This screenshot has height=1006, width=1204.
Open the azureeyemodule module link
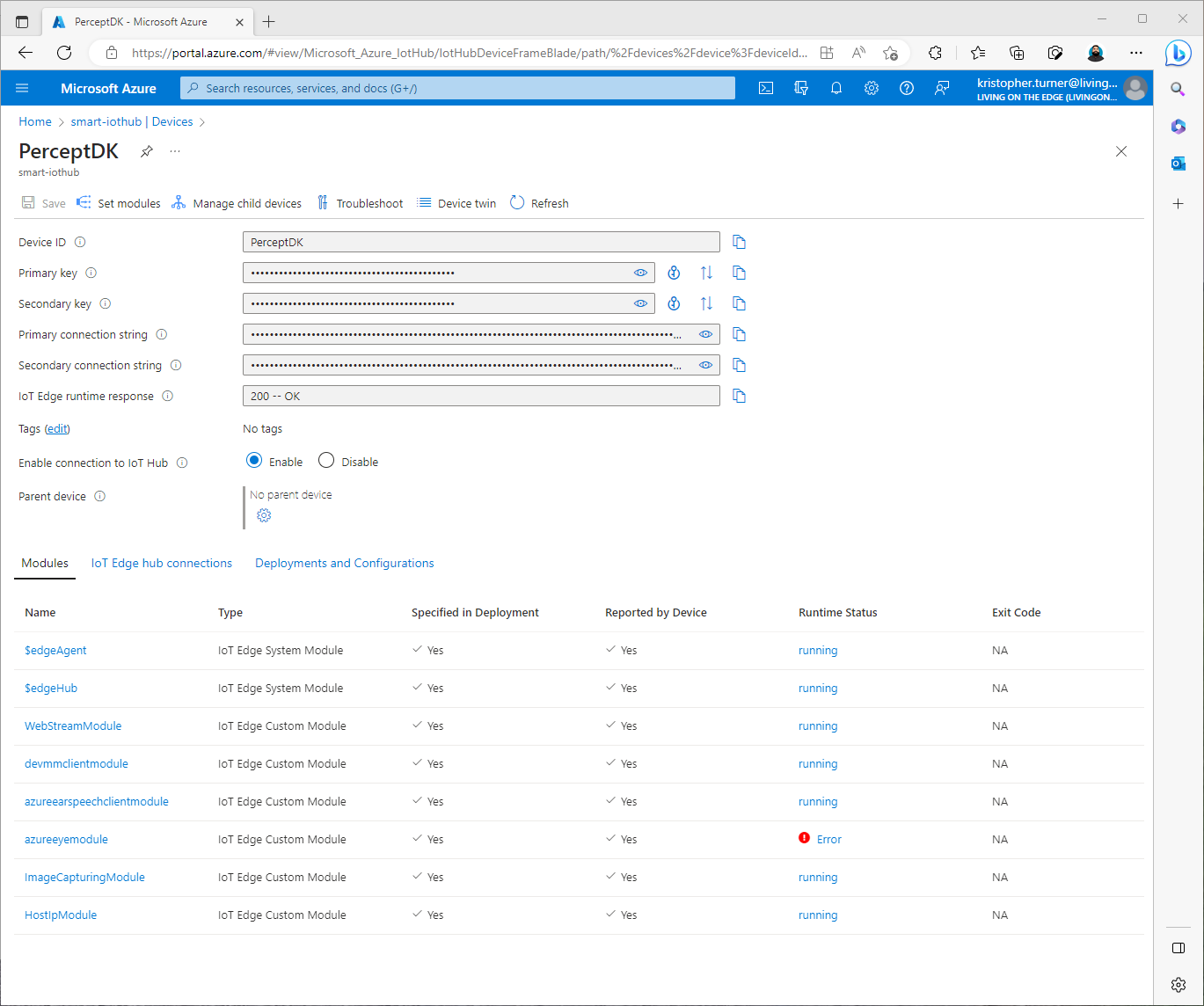tap(66, 839)
